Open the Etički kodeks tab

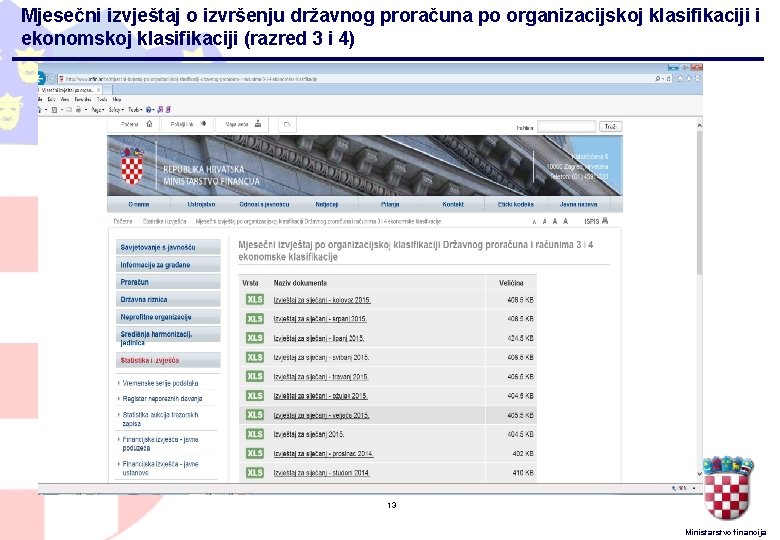pyautogui.click(x=515, y=204)
